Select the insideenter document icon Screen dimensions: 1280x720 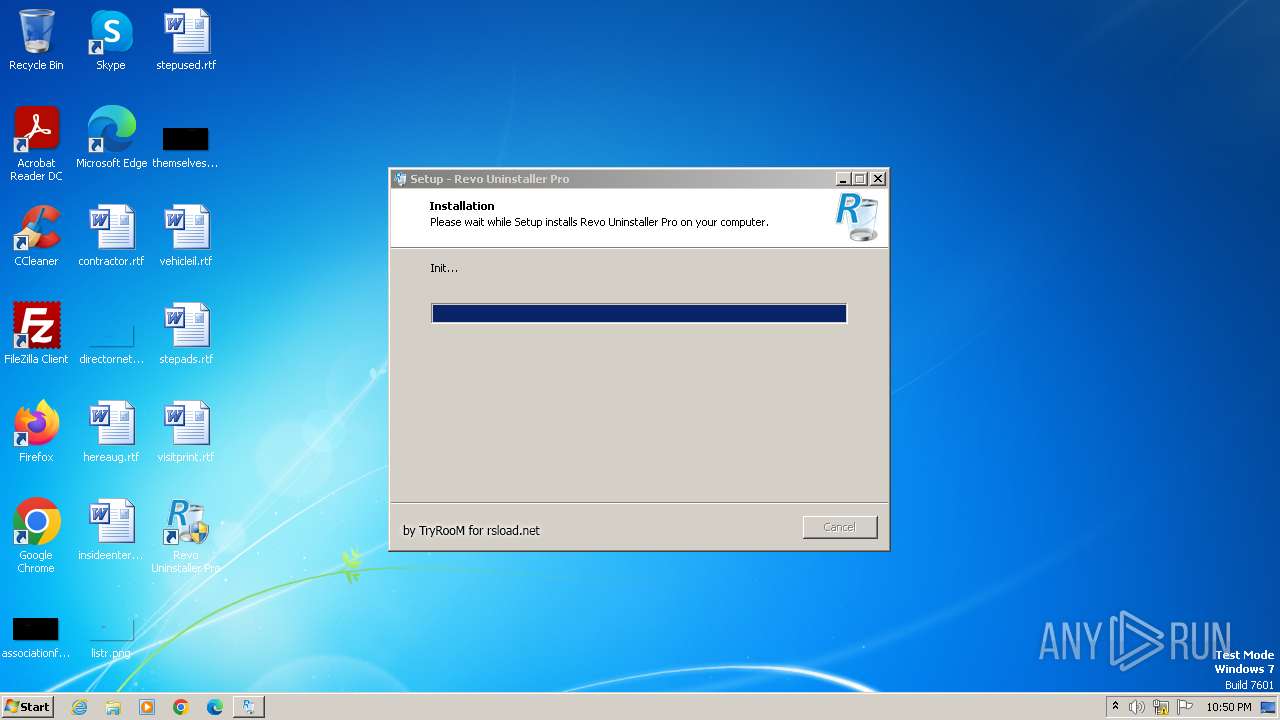point(111,530)
